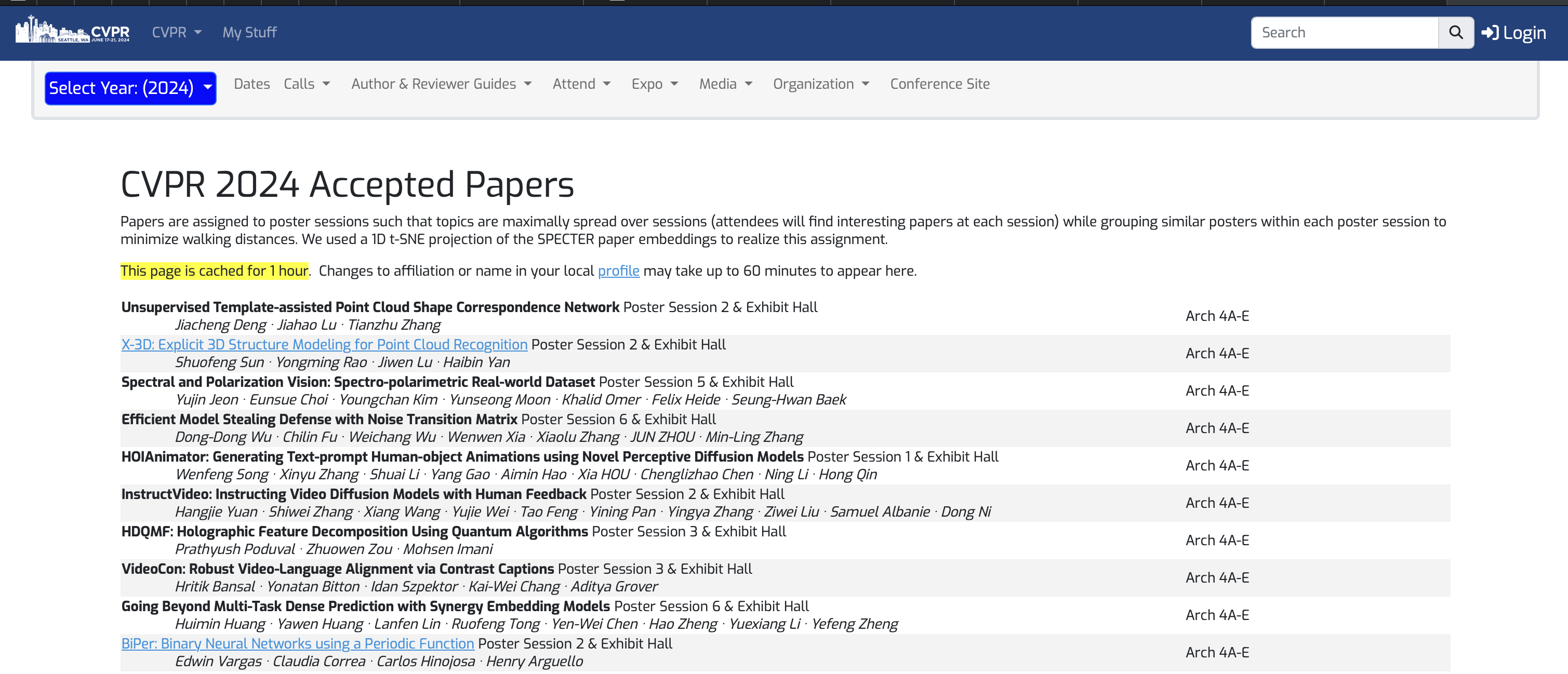Open the Conference Site link

pyautogui.click(x=940, y=84)
